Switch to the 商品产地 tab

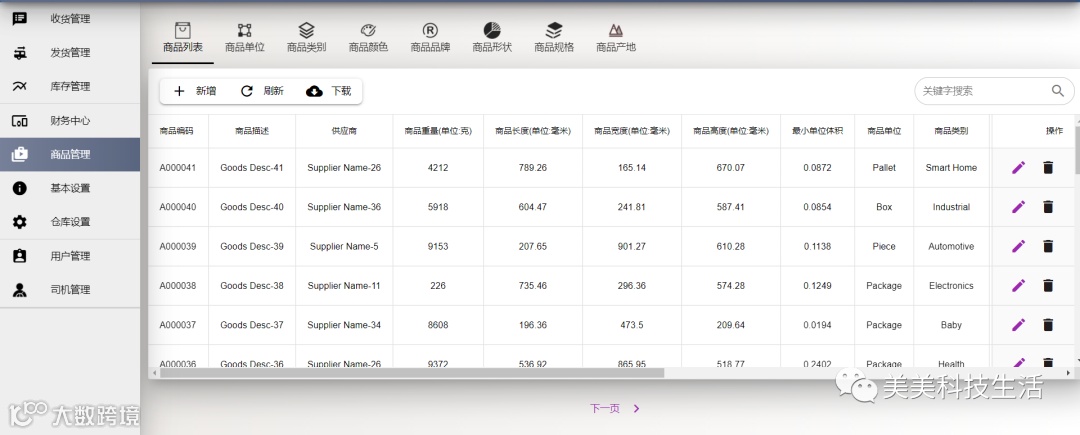[616, 39]
